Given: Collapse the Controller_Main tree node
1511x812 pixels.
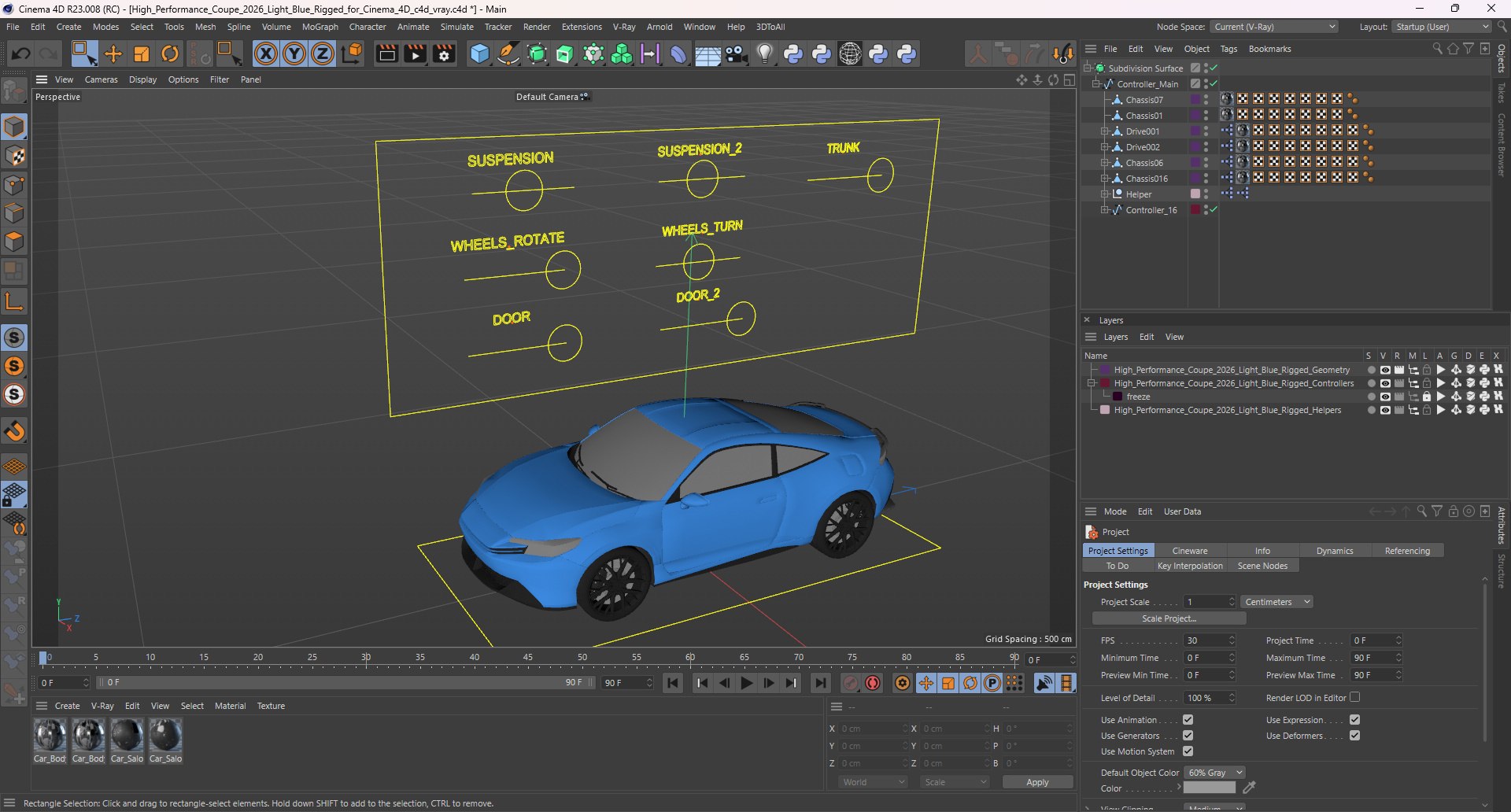Looking at the screenshot, I should point(1095,83).
